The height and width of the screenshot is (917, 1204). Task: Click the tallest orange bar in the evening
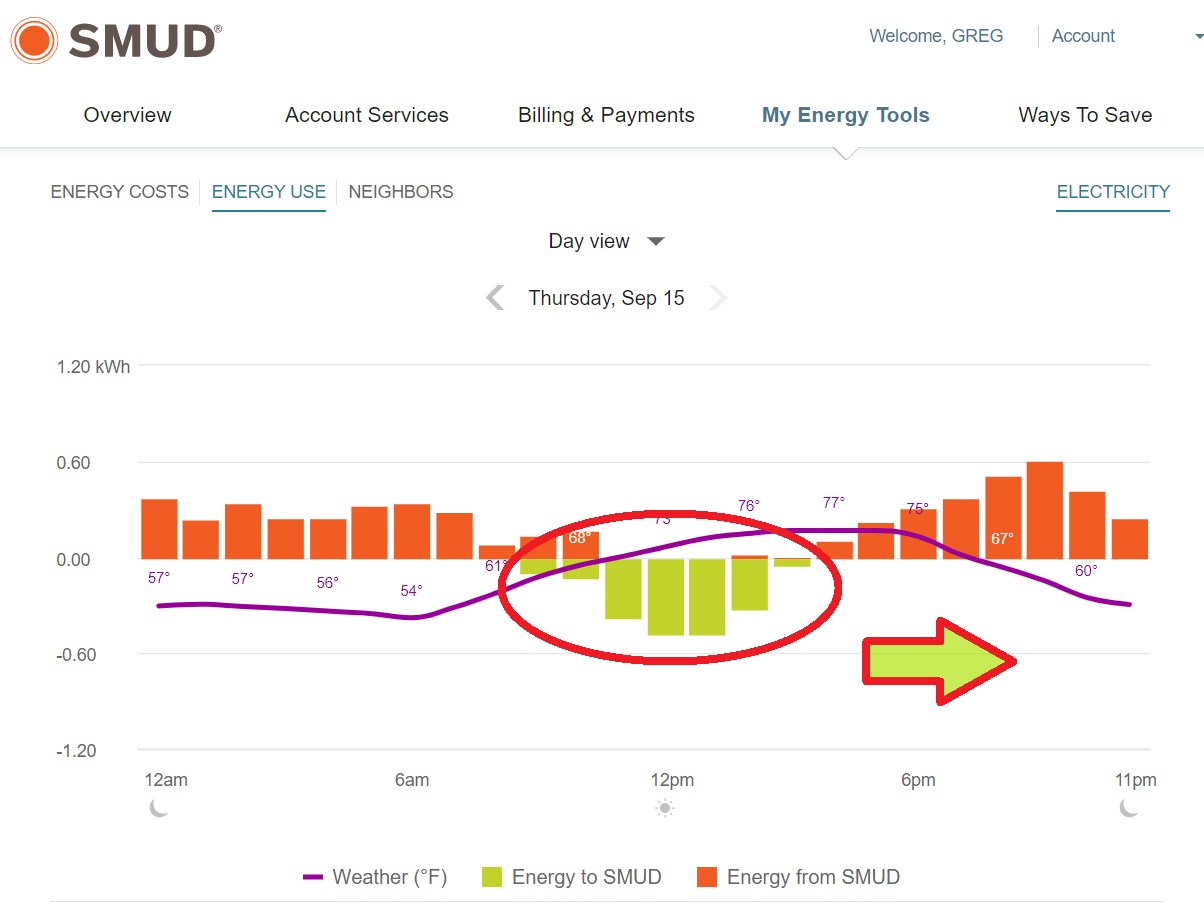click(1044, 510)
